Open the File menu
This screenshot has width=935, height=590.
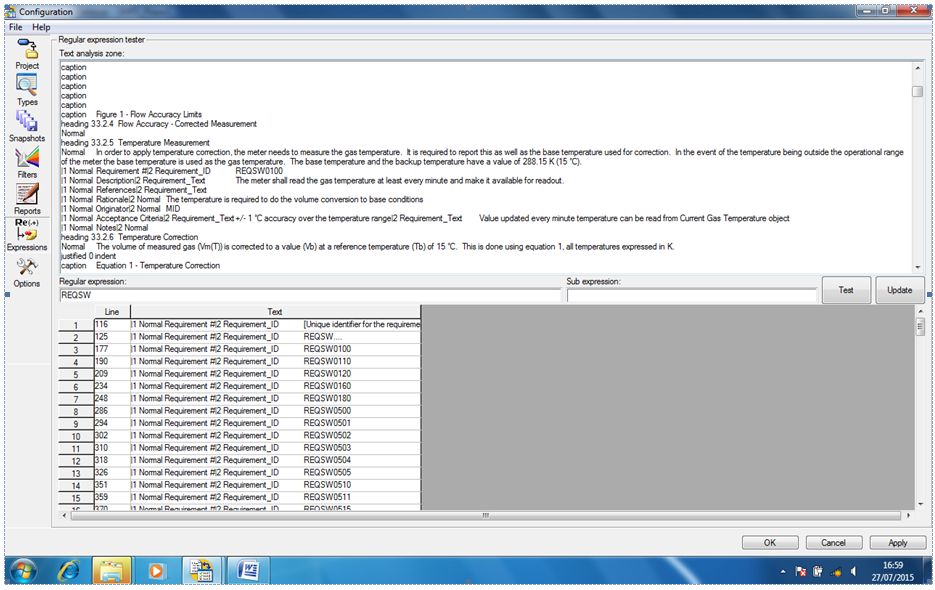point(16,27)
